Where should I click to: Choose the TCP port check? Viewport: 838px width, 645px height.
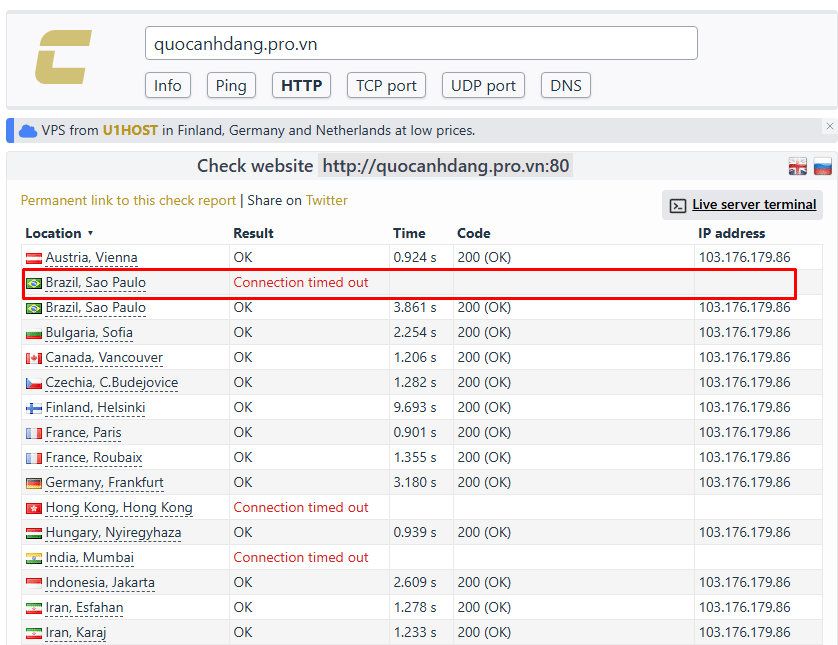click(x=386, y=86)
